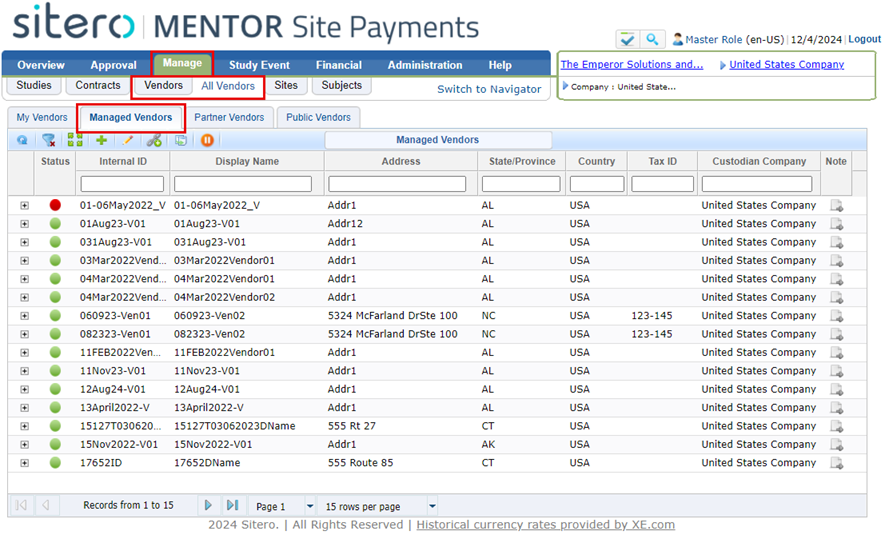Click green status dot of 082323-Ven01
Screen dimensions: 885x535
[55, 334]
